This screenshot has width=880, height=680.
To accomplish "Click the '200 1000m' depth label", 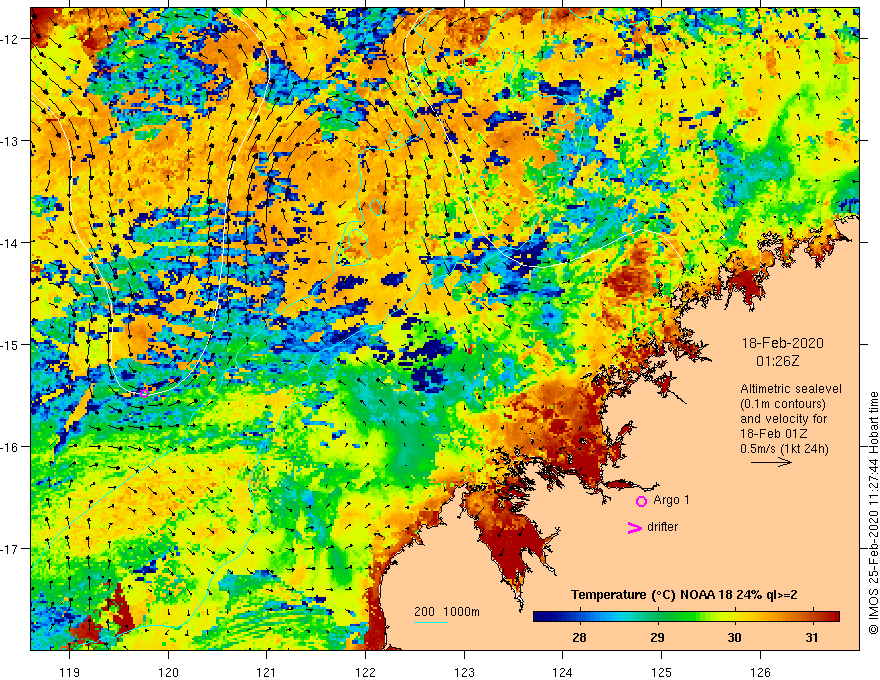I will click(x=447, y=612).
